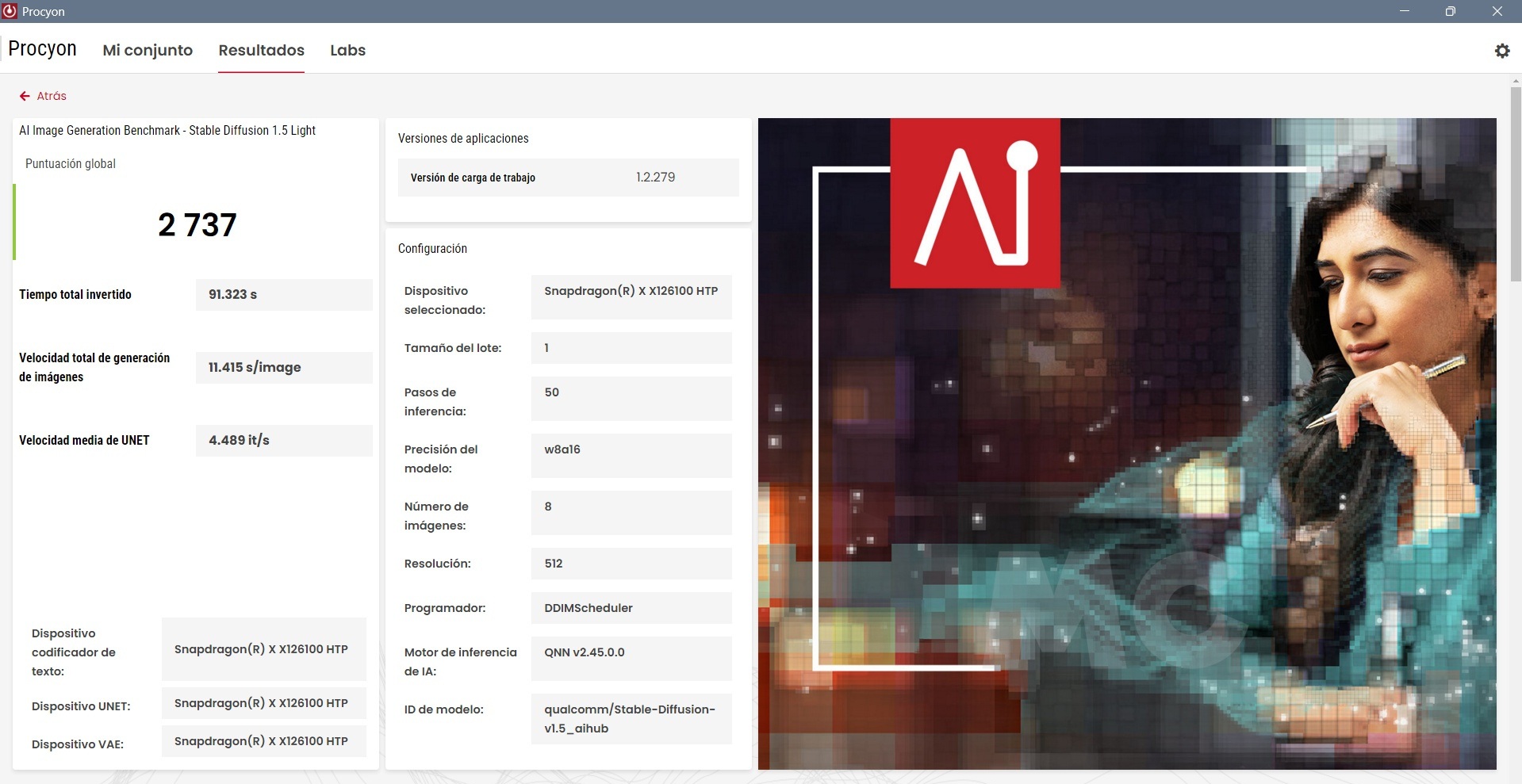Screen dimensions: 1522x784
Task: Open the settings gear icon
Action: pos(1502,51)
